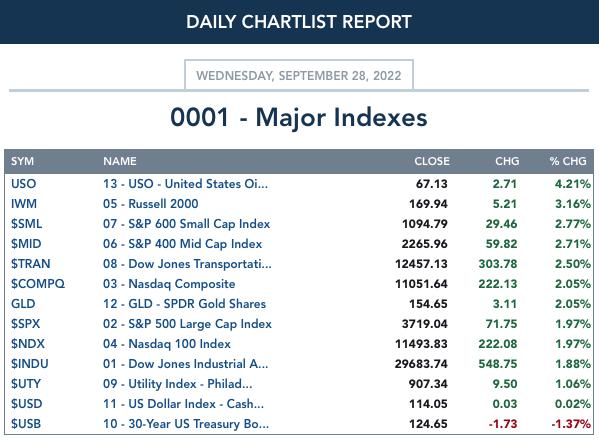The image size is (599, 441).
Task: Open the Russell 2000 chart name
Action: 151,204
